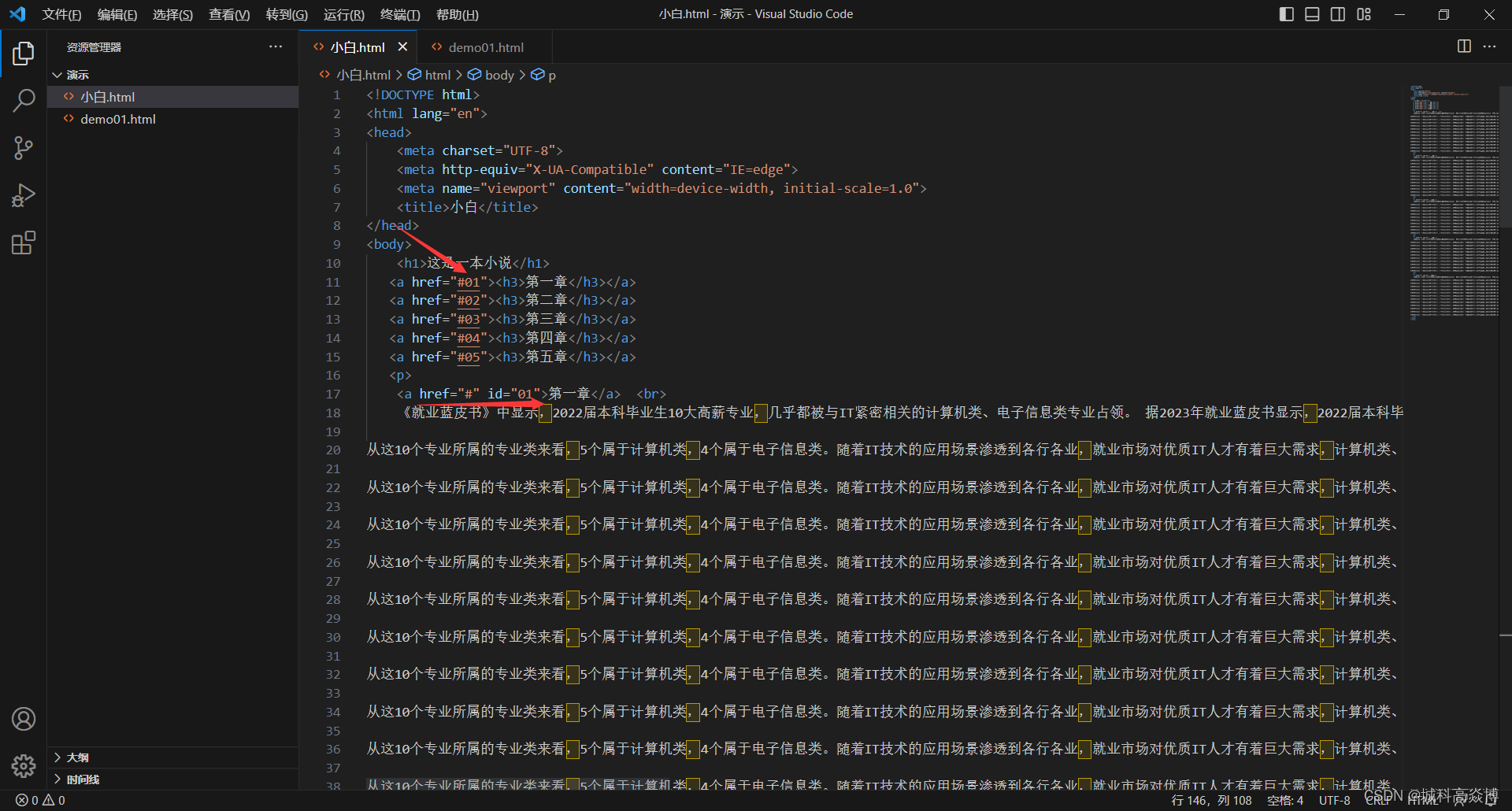Open editor more actions ellipsis
The width and height of the screenshot is (1512, 811).
click(x=1489, y=46)
